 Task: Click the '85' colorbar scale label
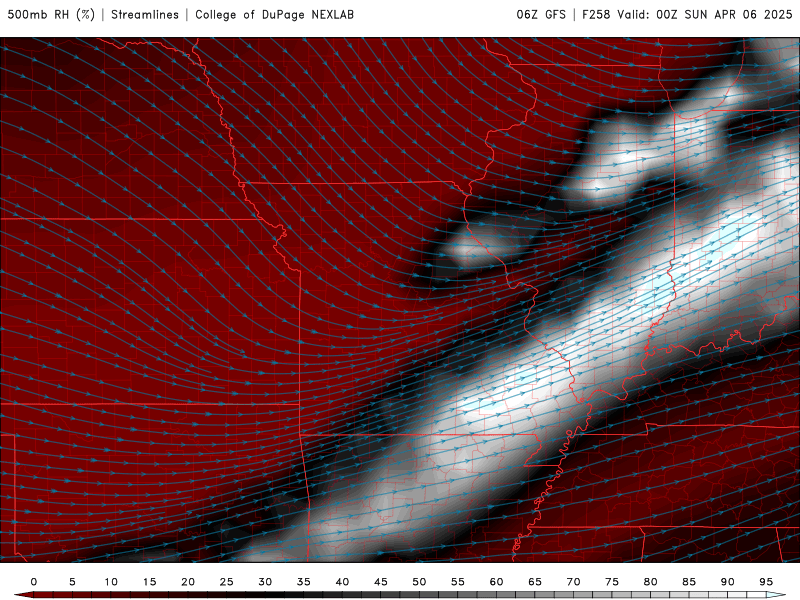click(689, 582)
